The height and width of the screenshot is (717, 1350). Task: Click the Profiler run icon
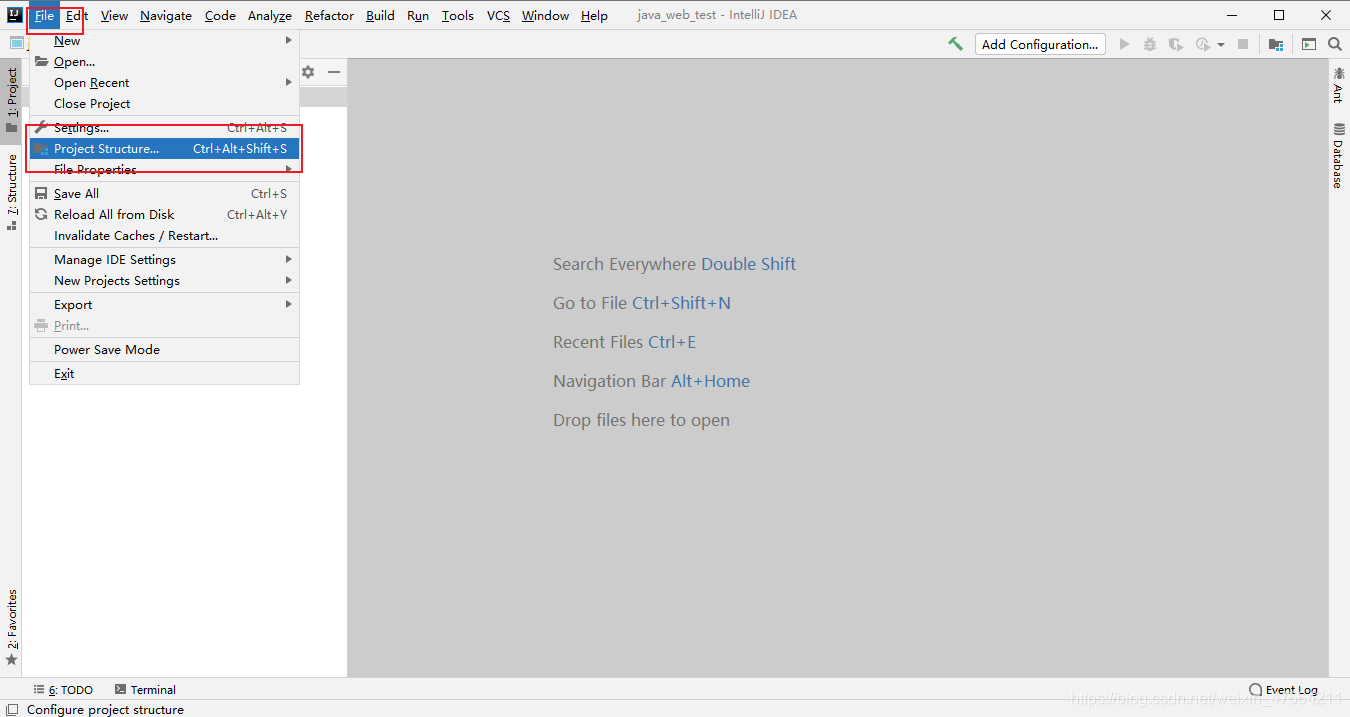coord(1203,44)
